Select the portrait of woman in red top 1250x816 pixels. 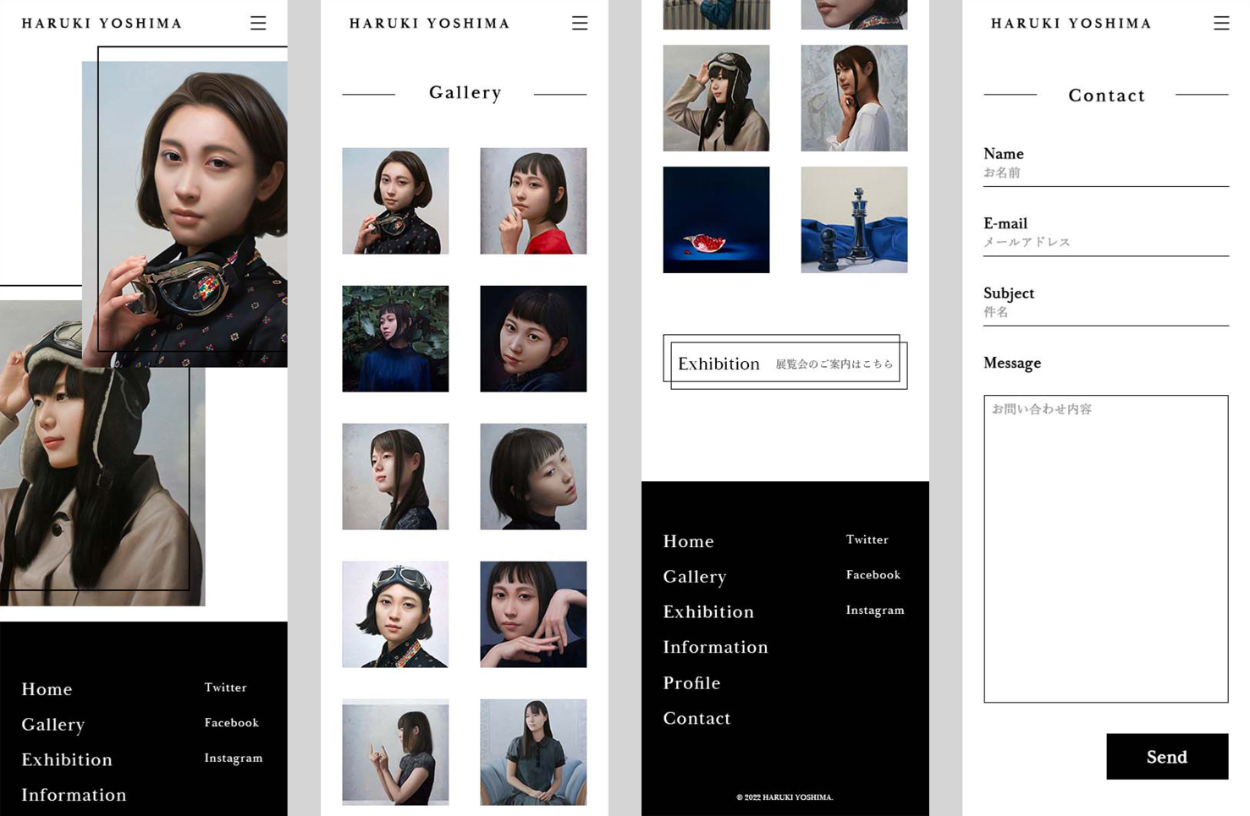[533, 201]
